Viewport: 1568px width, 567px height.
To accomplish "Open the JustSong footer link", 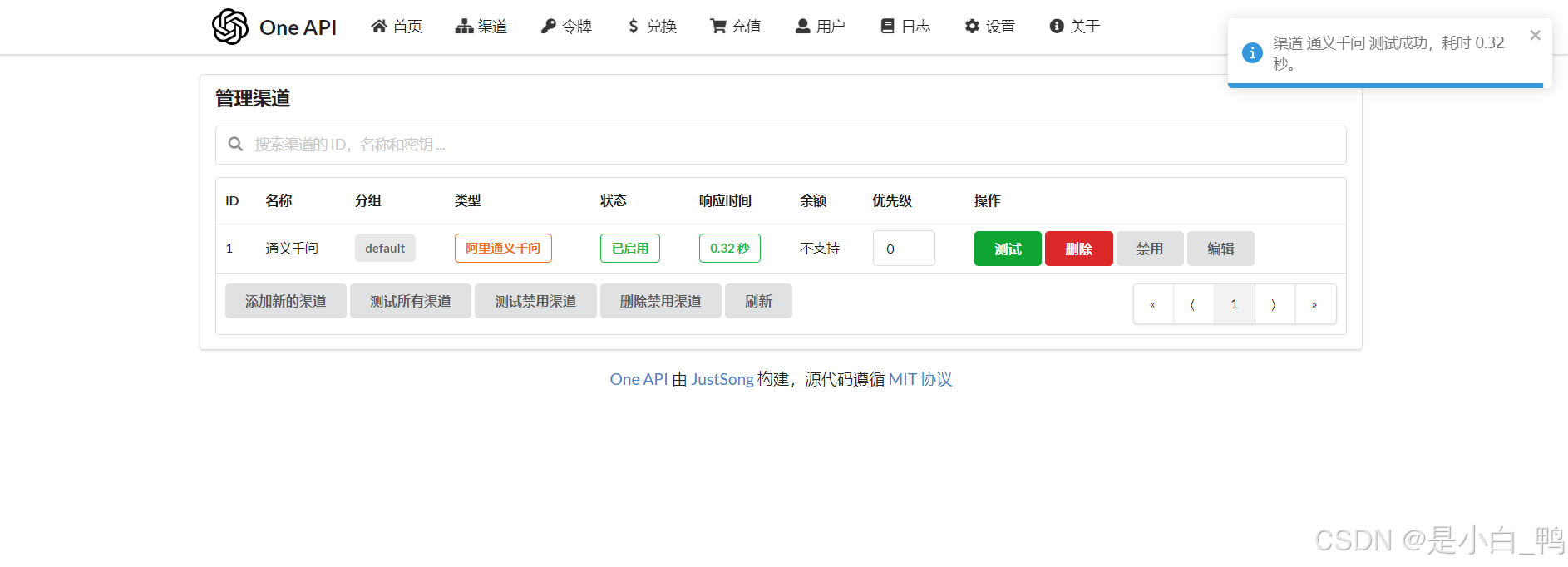I will point(722,379).
